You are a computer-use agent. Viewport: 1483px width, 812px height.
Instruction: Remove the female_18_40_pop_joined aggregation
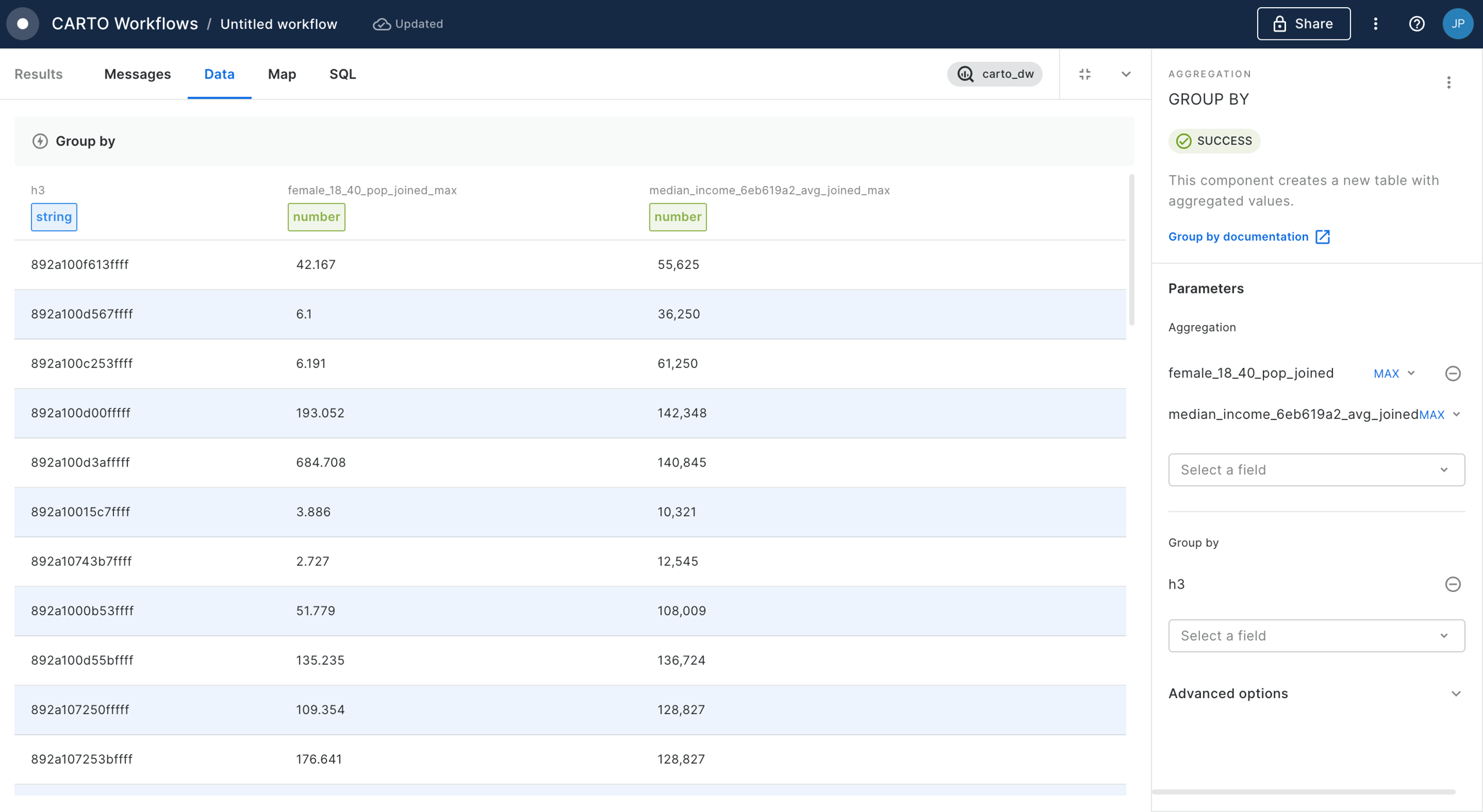tap(1452, 373)
